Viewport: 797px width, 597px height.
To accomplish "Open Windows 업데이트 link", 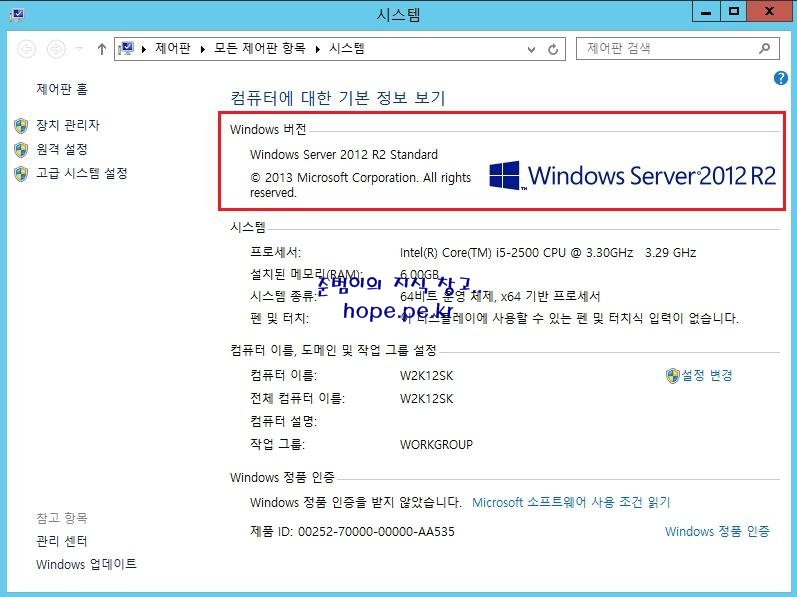I will point(86,564).
